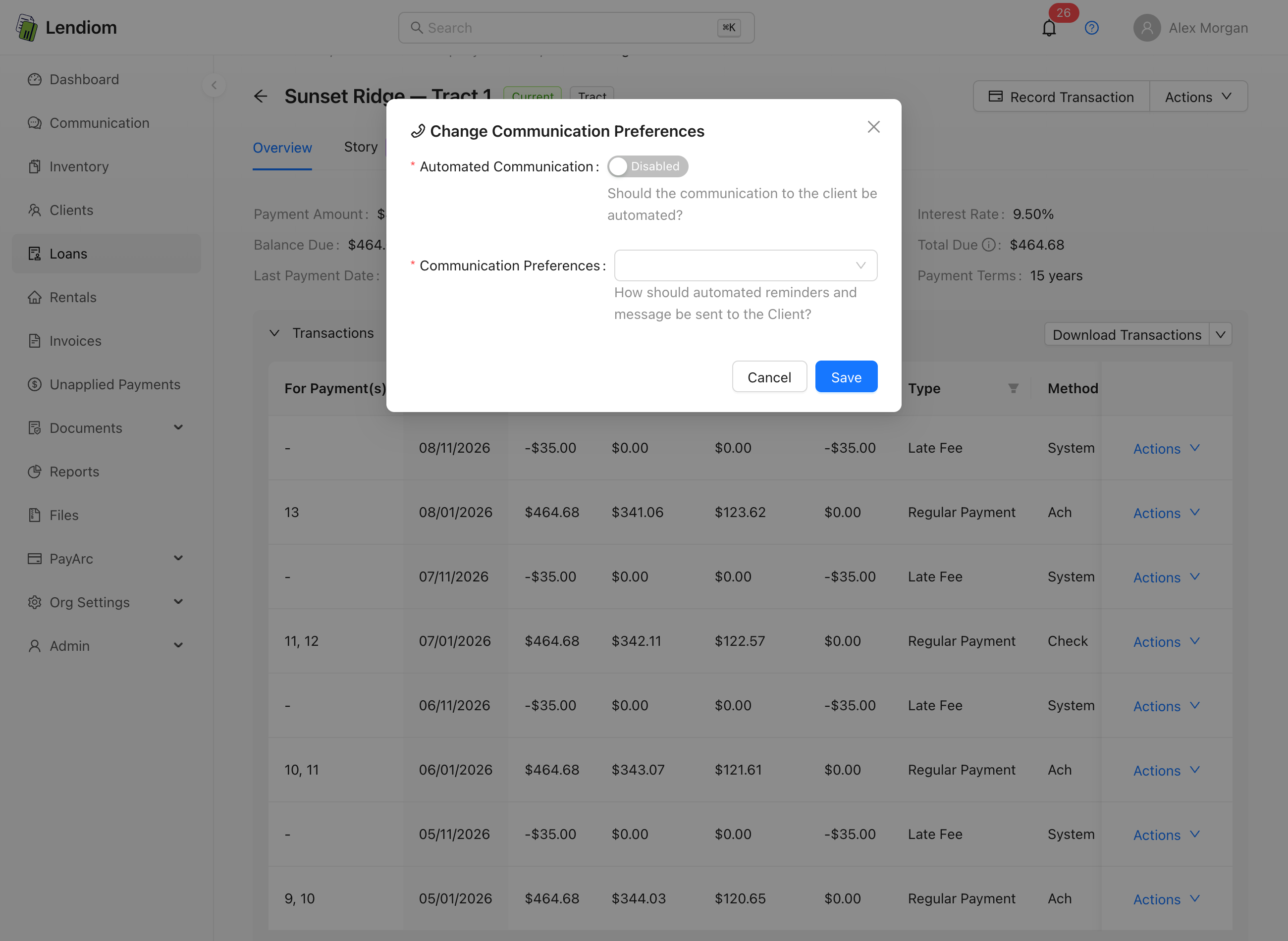Cancel the communication preferences dialog

(x=769, y=376)
